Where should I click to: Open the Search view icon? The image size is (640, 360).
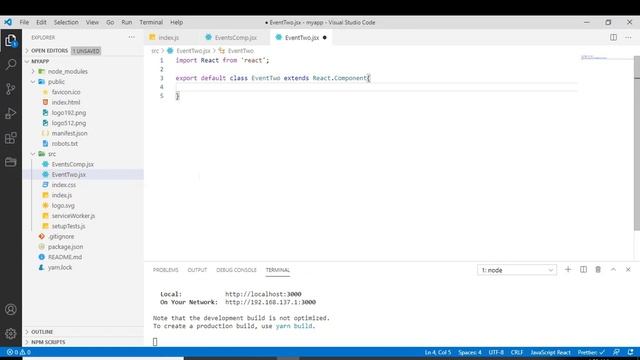[11, 64]
